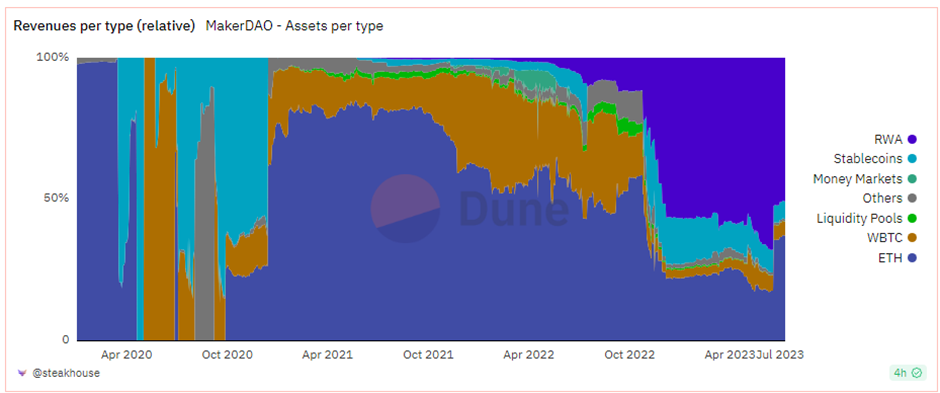The image size is (940, 393).
Task: Open the @steakhouse author link
Action: pos(66,373)
